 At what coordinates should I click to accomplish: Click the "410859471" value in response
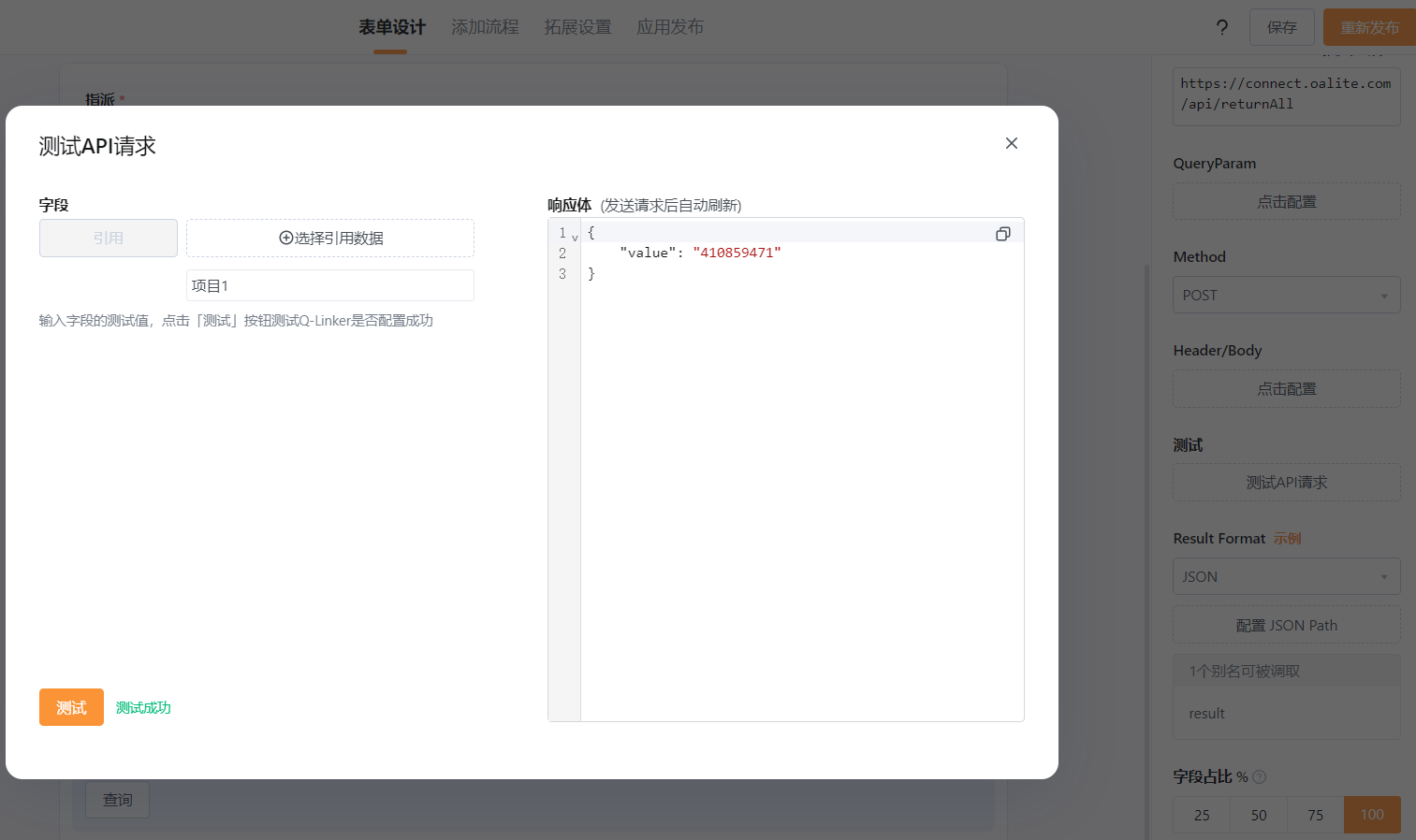pos(737,253)
